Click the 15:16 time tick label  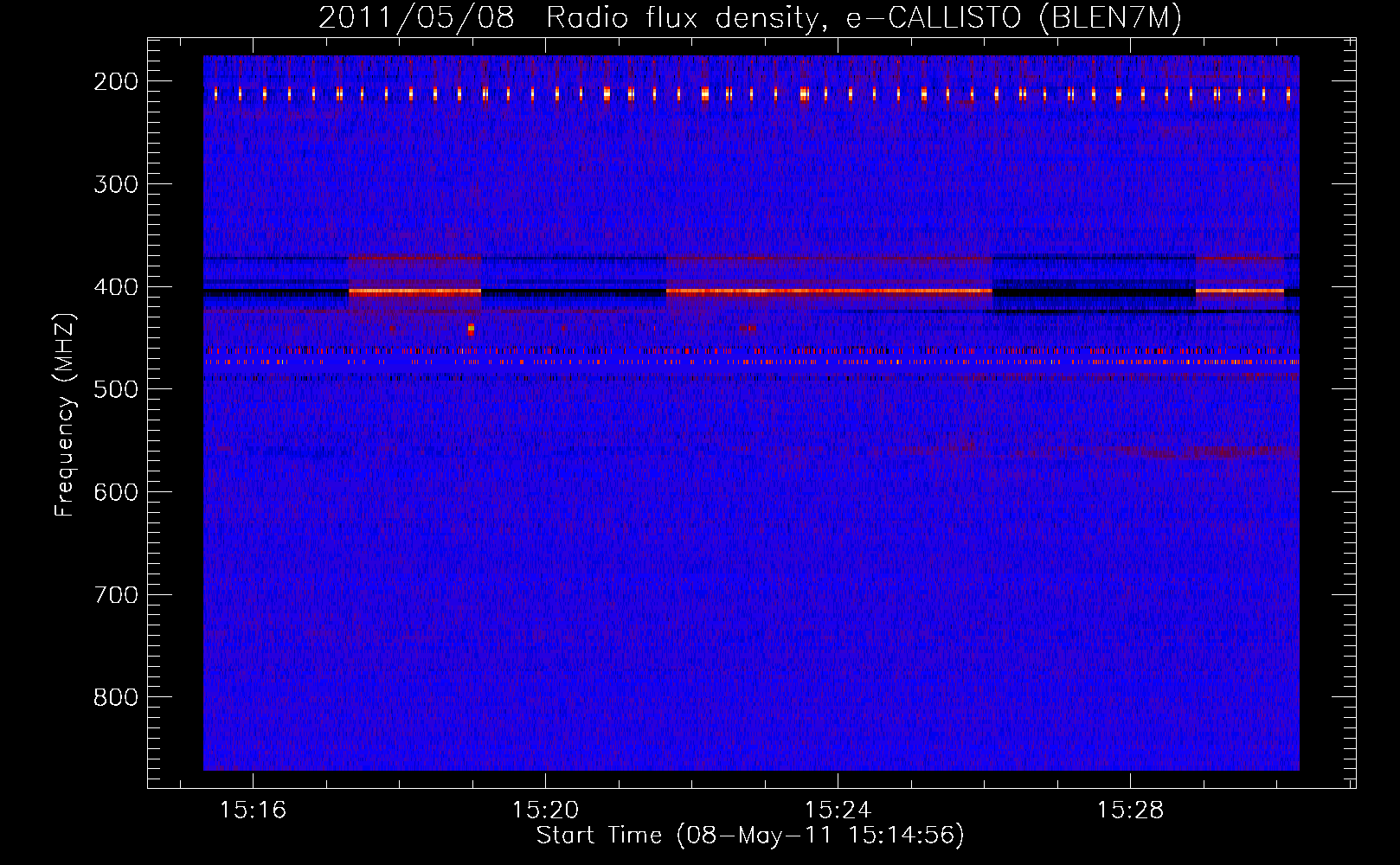253,811
